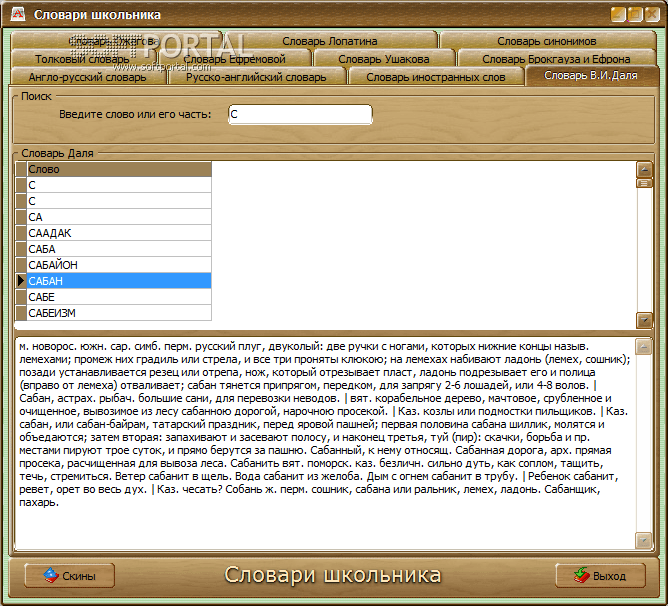Select the СА row in word list
Viewport: 668px width, 606px height.
119,217
